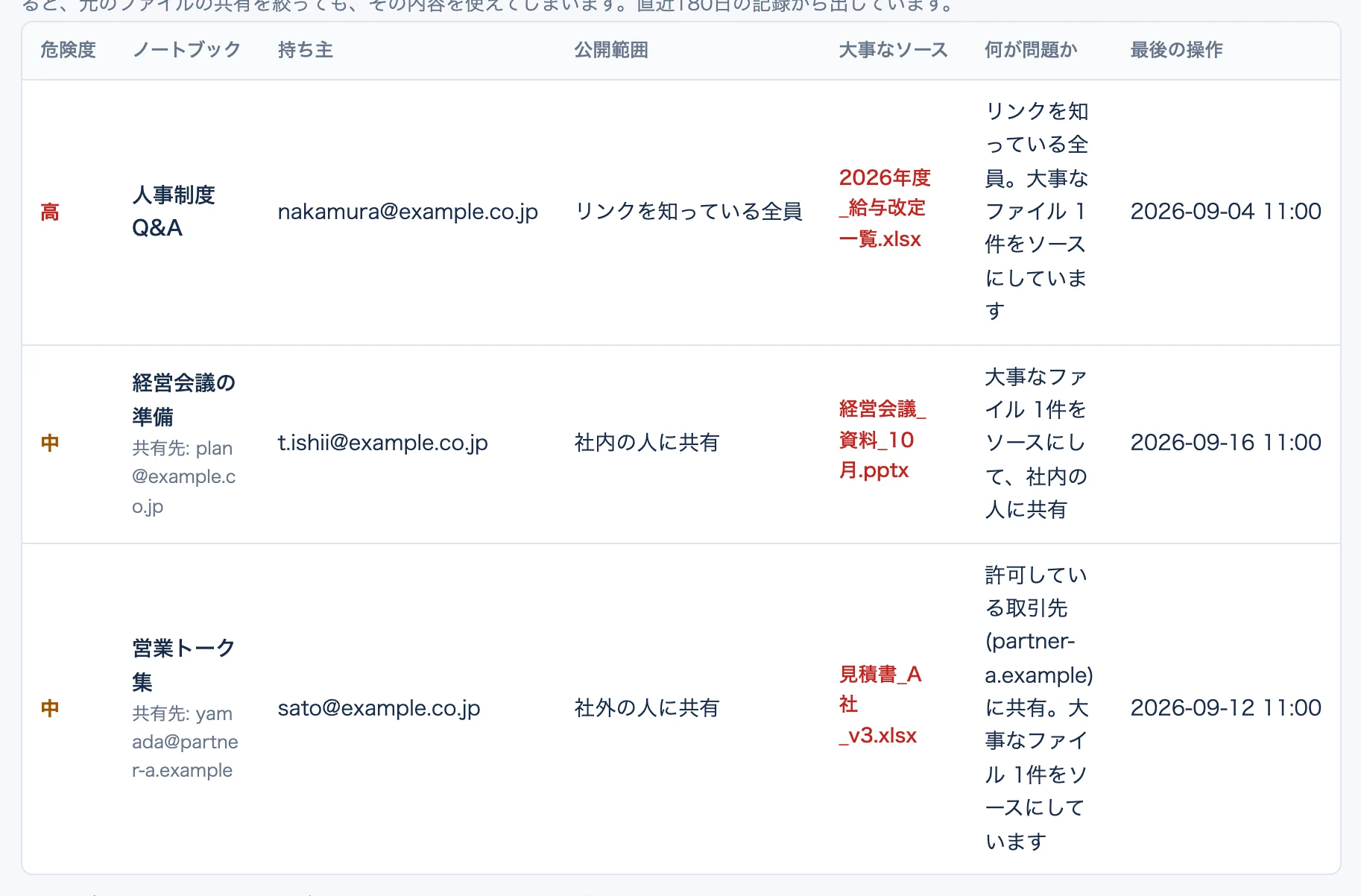Click the 社外の人に共有 scope cell
Viewport: 1361px width, 896px height.
[646, 708]
